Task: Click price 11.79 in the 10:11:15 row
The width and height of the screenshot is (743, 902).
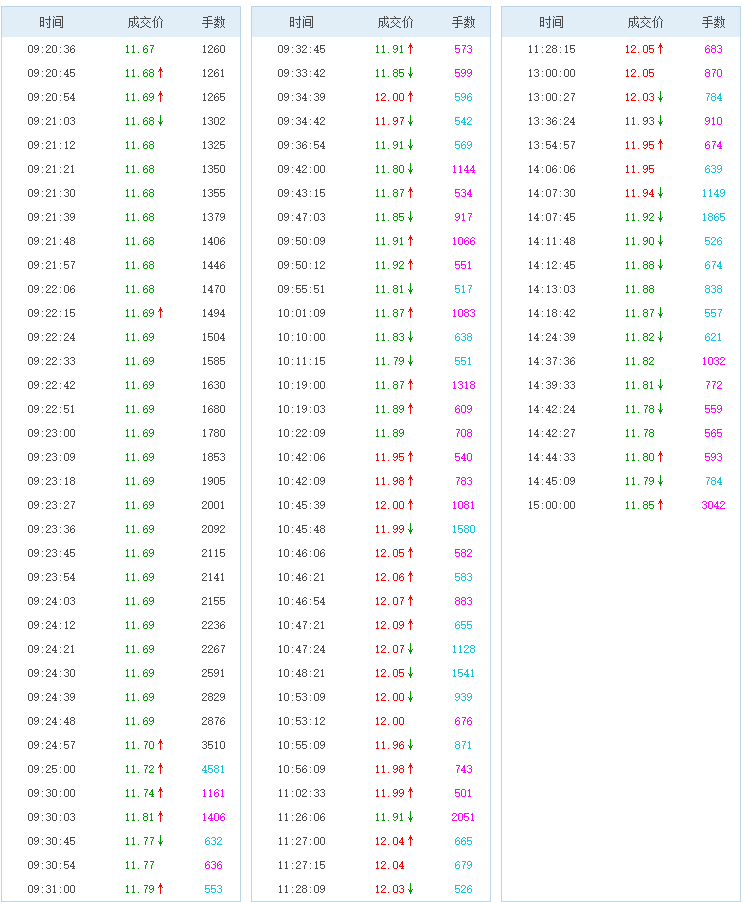Action: tap(390, 361)
